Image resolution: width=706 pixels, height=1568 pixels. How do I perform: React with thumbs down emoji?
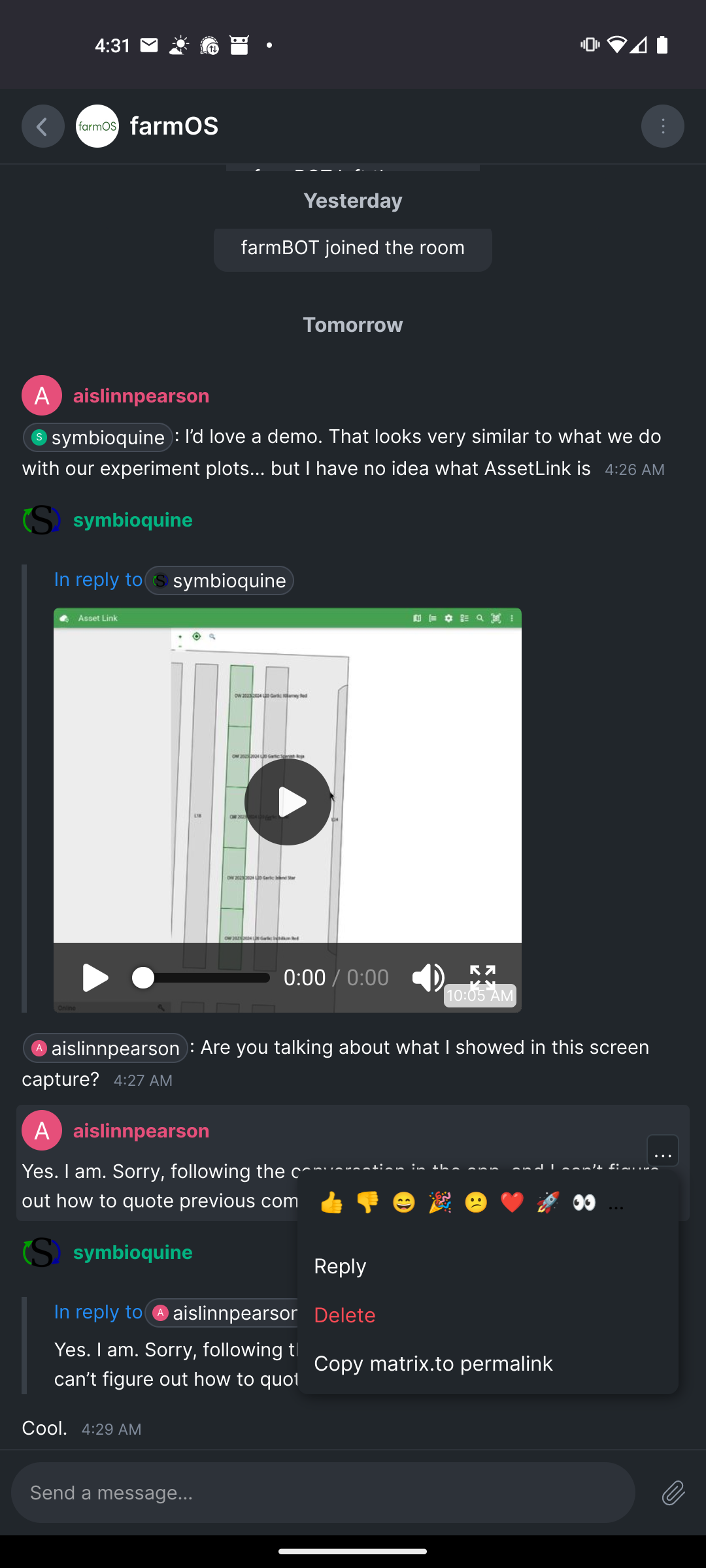pyautogui.click(x=368, y=1203)
